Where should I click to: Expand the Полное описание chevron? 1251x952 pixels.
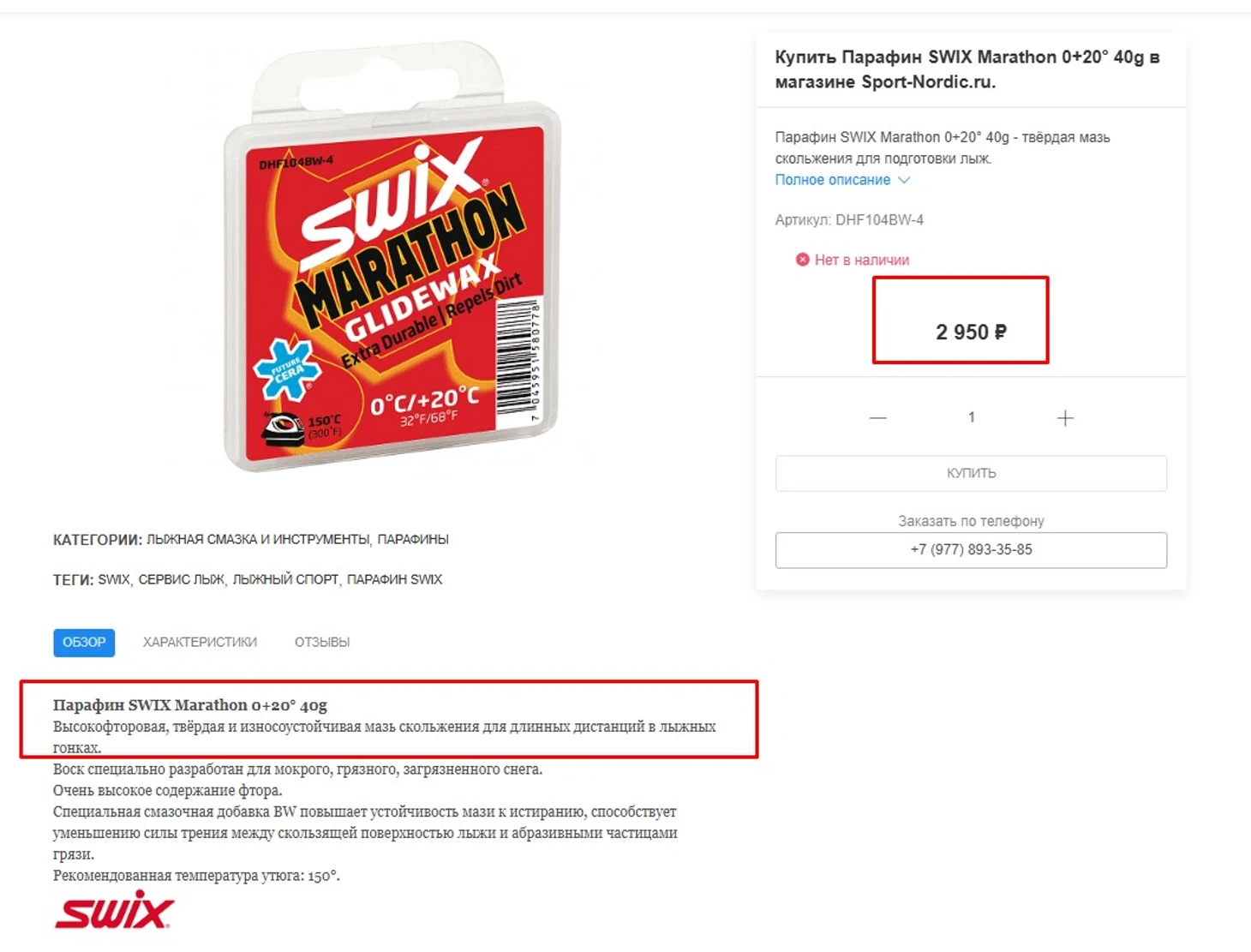tap(904, 180)
